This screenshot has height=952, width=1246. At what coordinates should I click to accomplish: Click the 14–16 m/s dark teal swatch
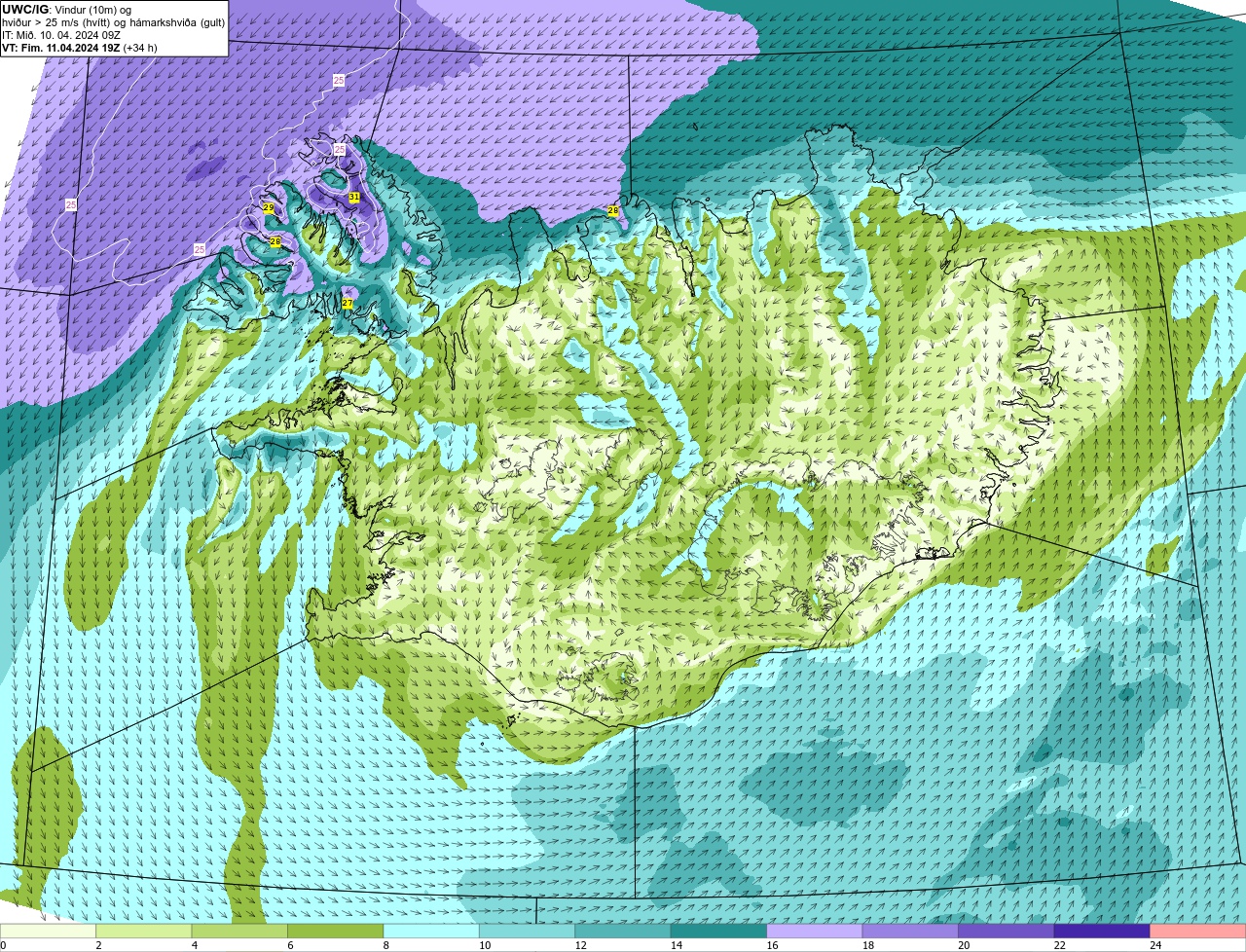pyautogui.click(x=718, y=931)
